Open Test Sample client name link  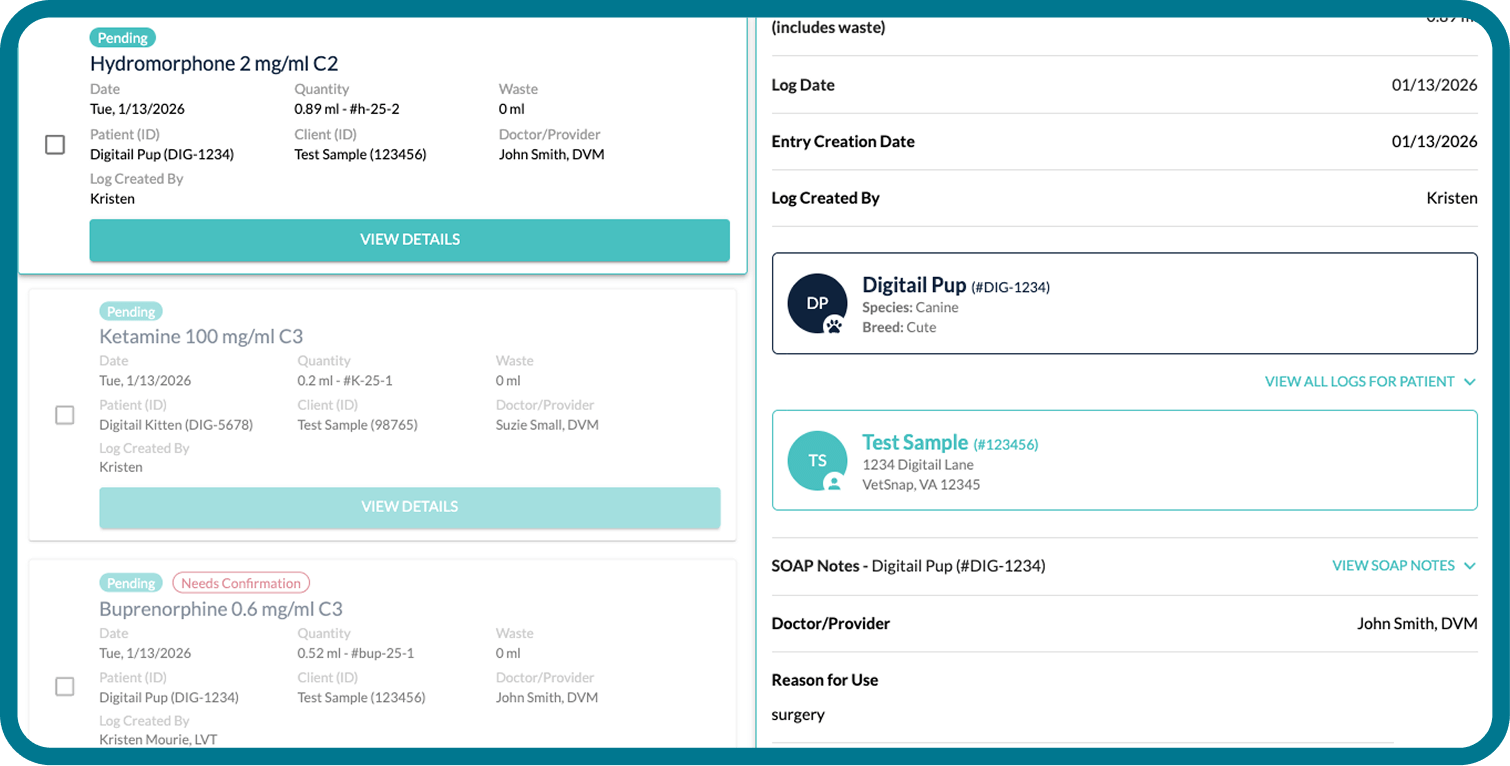[915, 442]
